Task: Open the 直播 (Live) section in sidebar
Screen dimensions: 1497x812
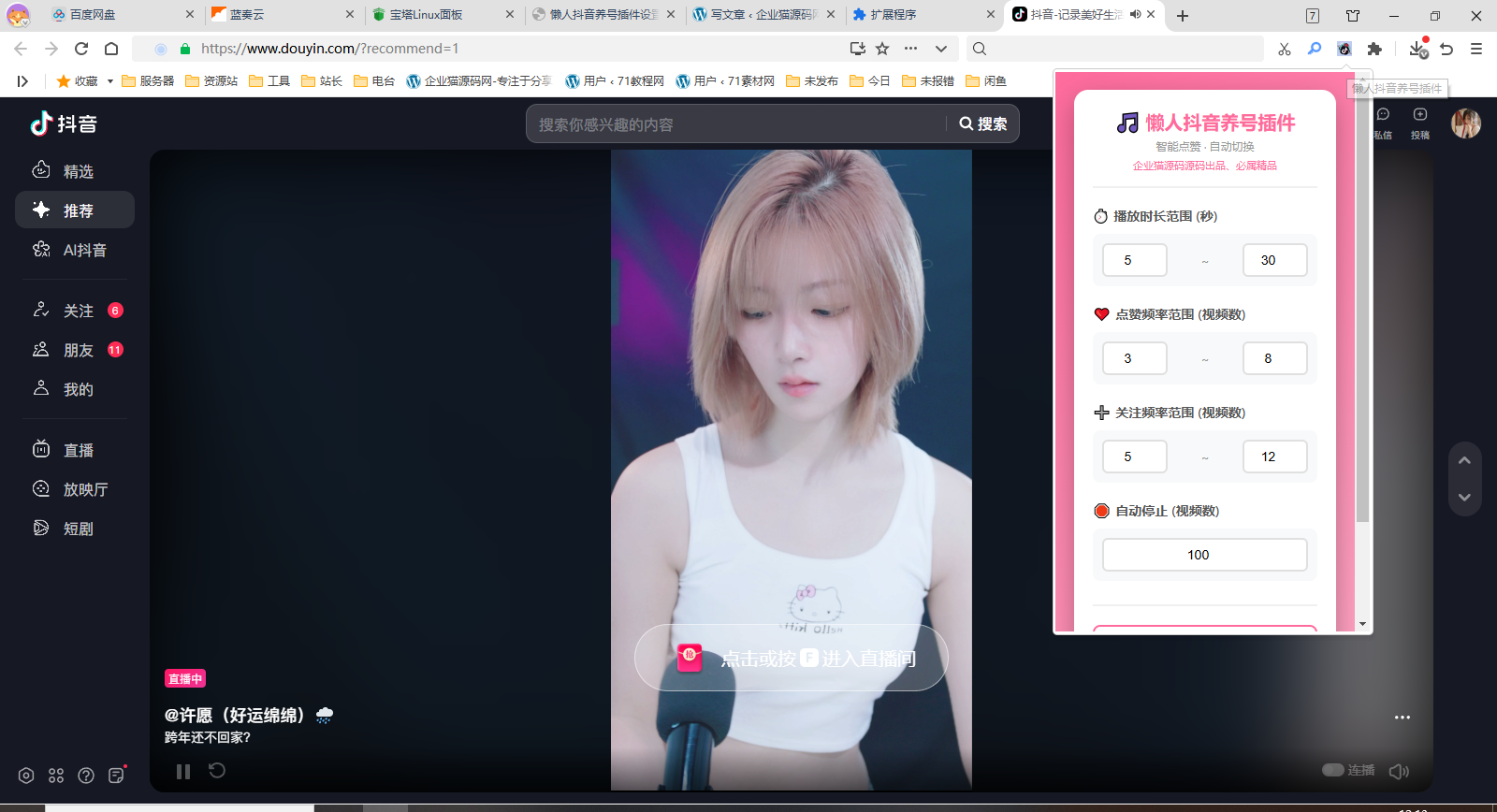Action: pyautogui.click(x=77, y=450)
